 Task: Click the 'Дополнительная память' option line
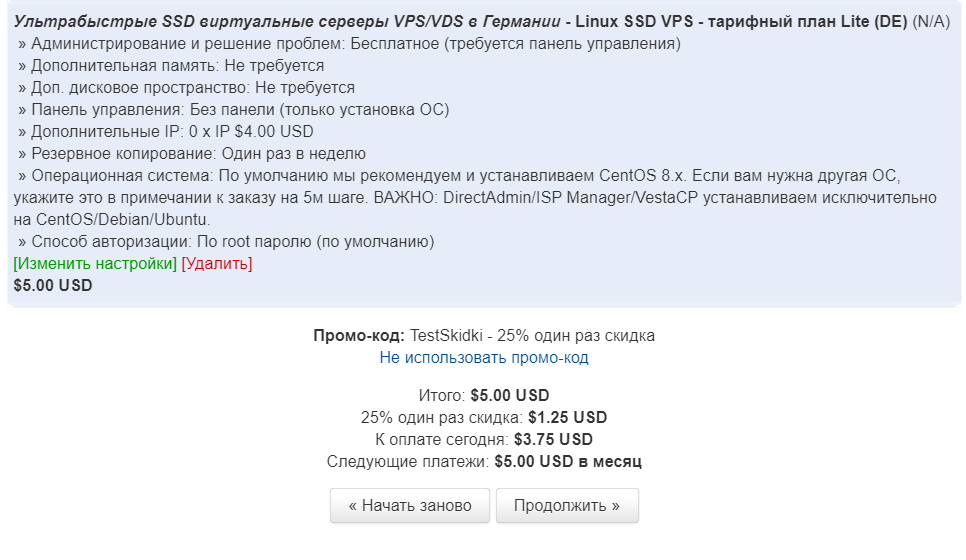(171, 66)
